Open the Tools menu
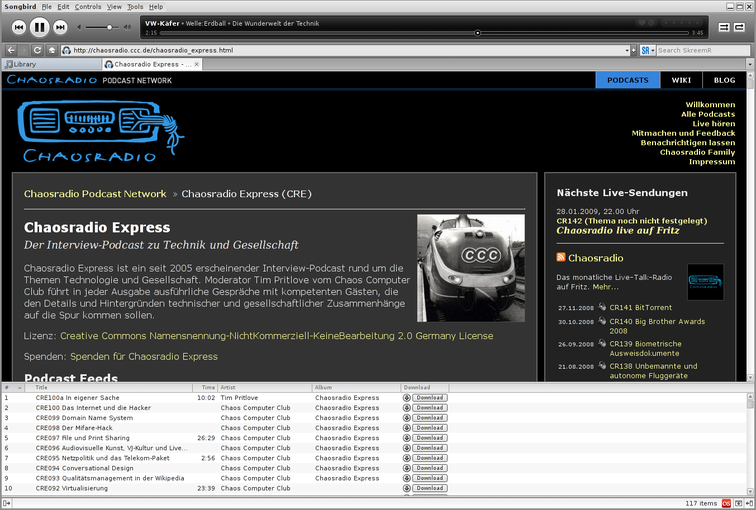This screenshot has width=756, height=510. 135,7
